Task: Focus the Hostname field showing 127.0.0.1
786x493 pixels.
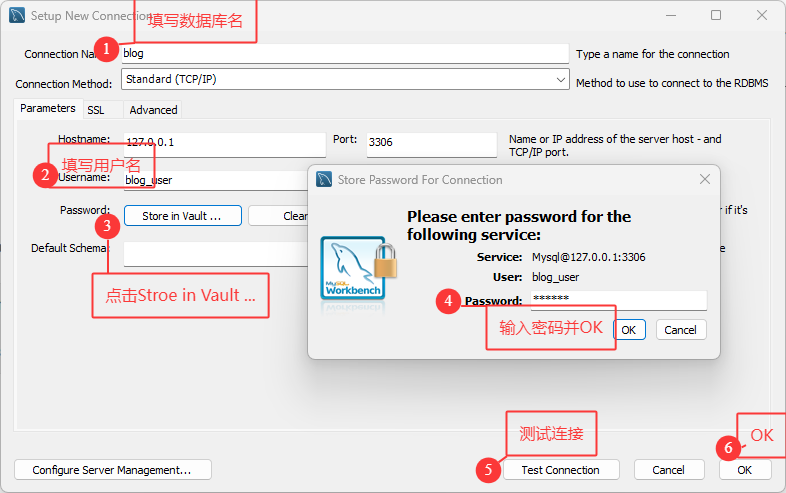Action: 224,143
